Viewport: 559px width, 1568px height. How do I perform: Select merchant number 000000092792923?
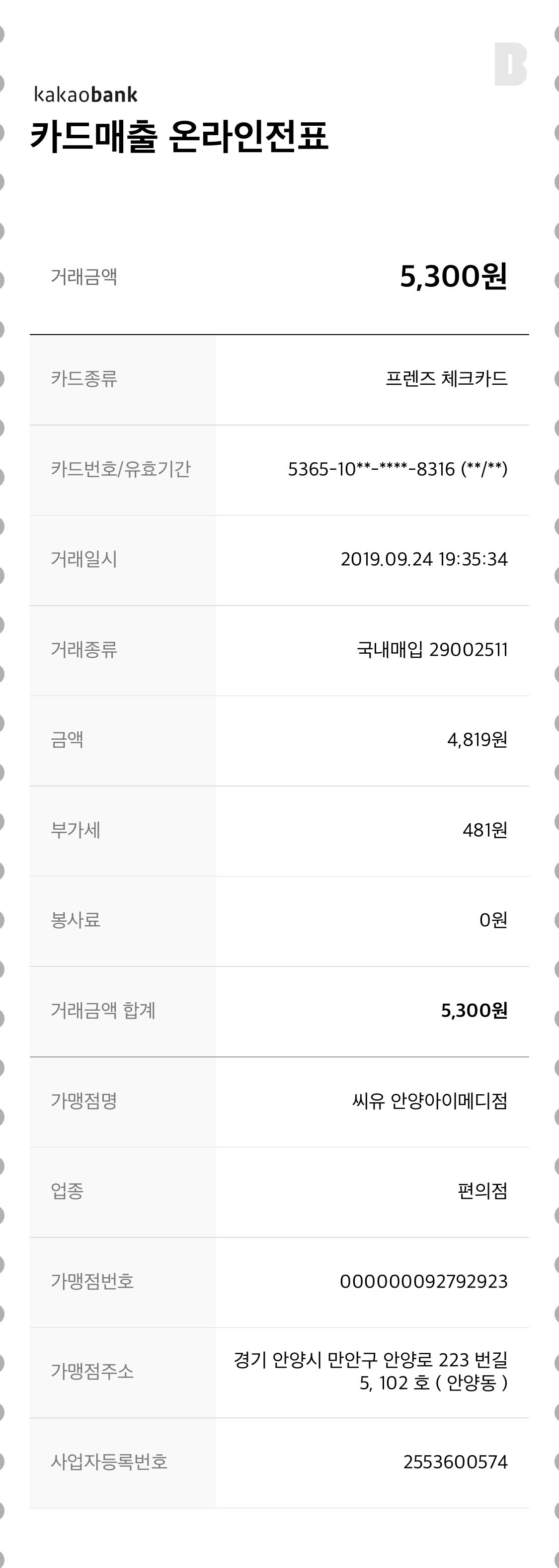point(423,1281)
